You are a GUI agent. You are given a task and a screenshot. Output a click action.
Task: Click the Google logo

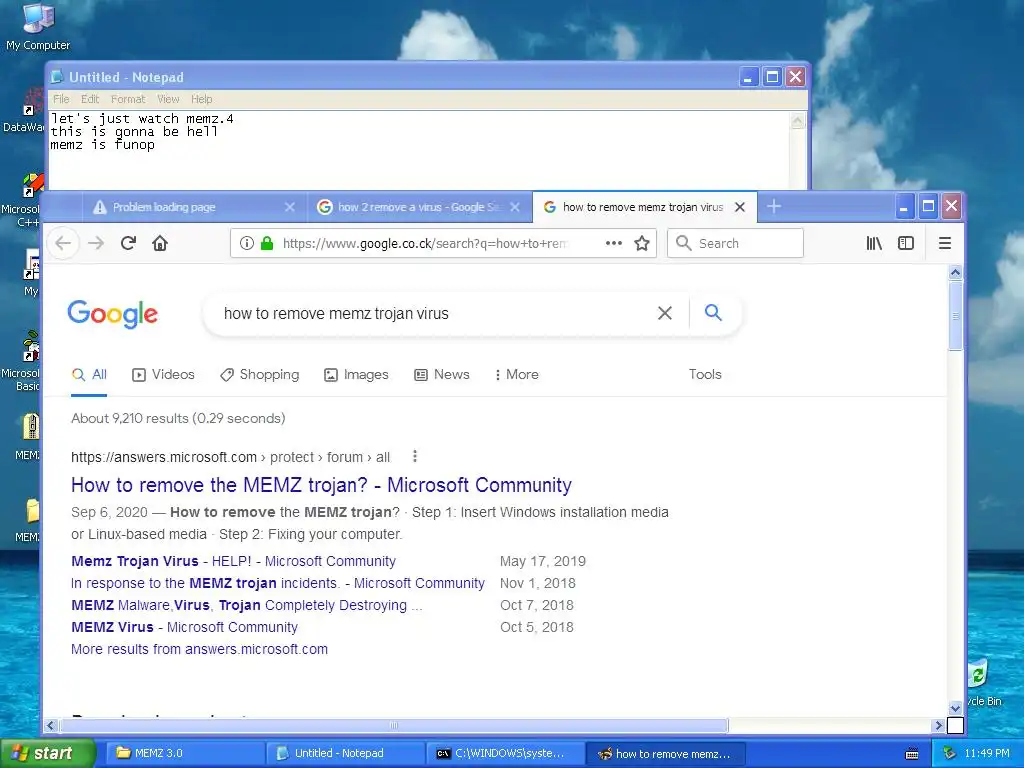tap(112, 314)
